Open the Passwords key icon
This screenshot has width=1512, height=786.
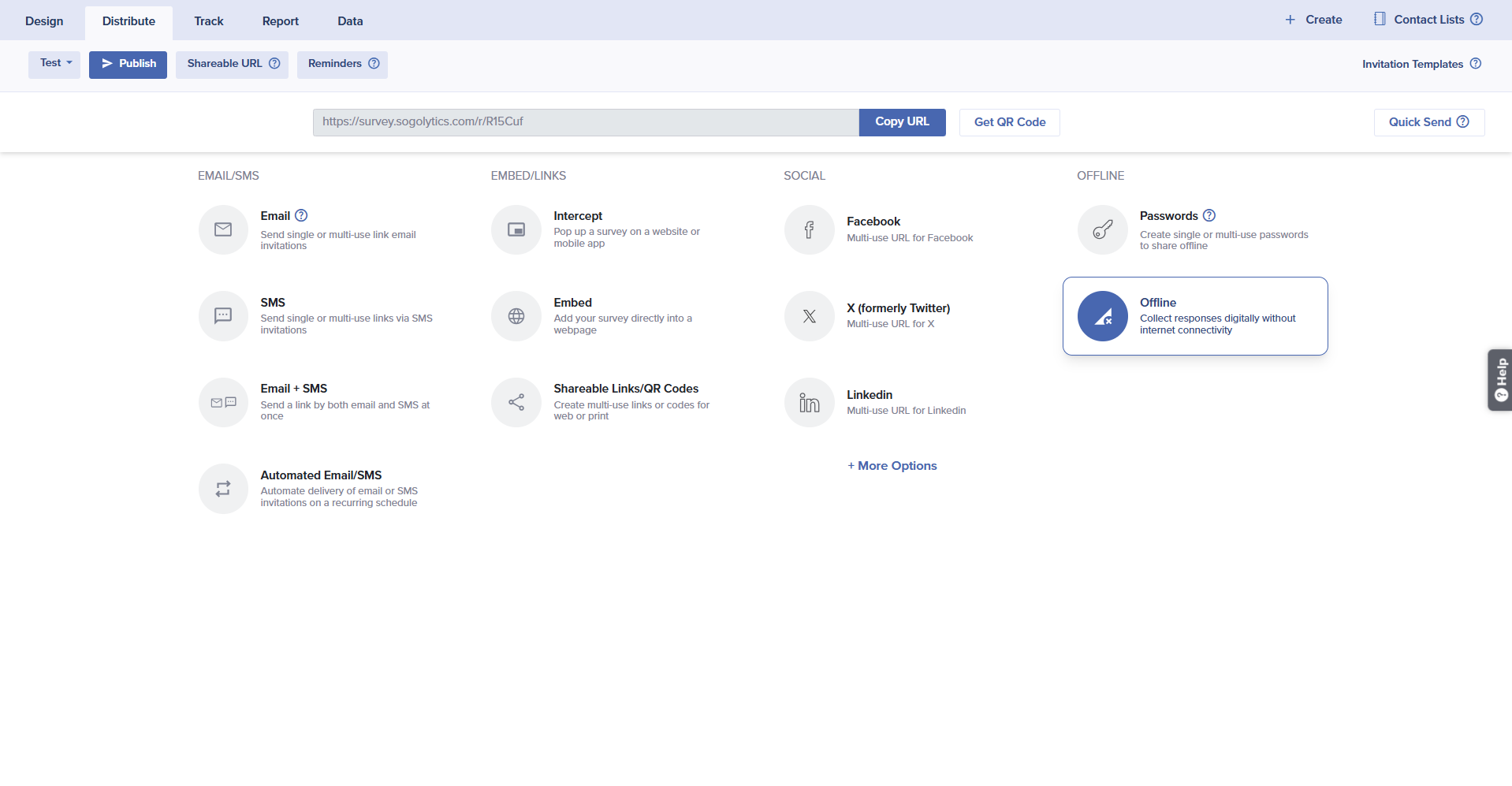(x=1102, y=229)
